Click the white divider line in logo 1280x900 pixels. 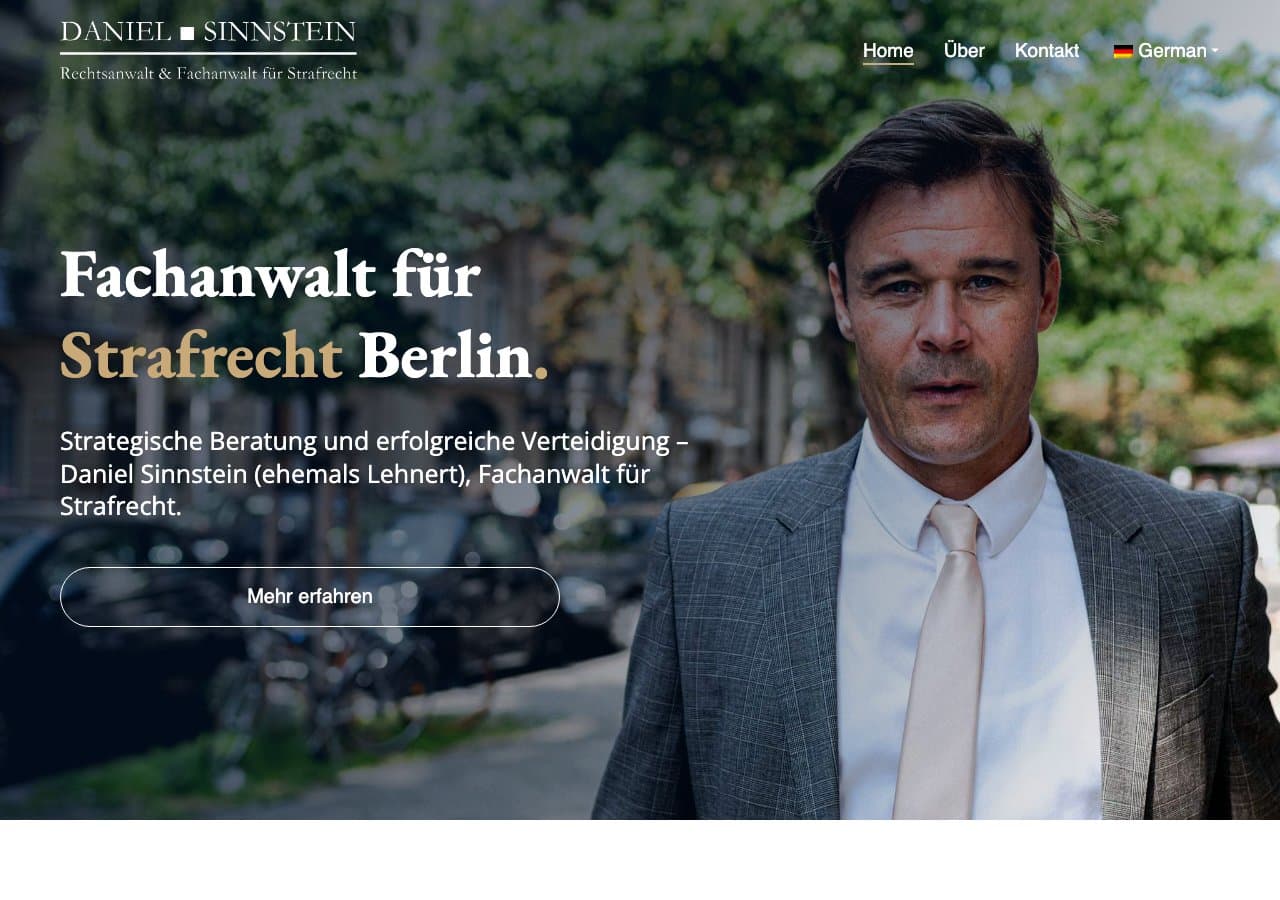pyautogui.click(x=208, y=53)
